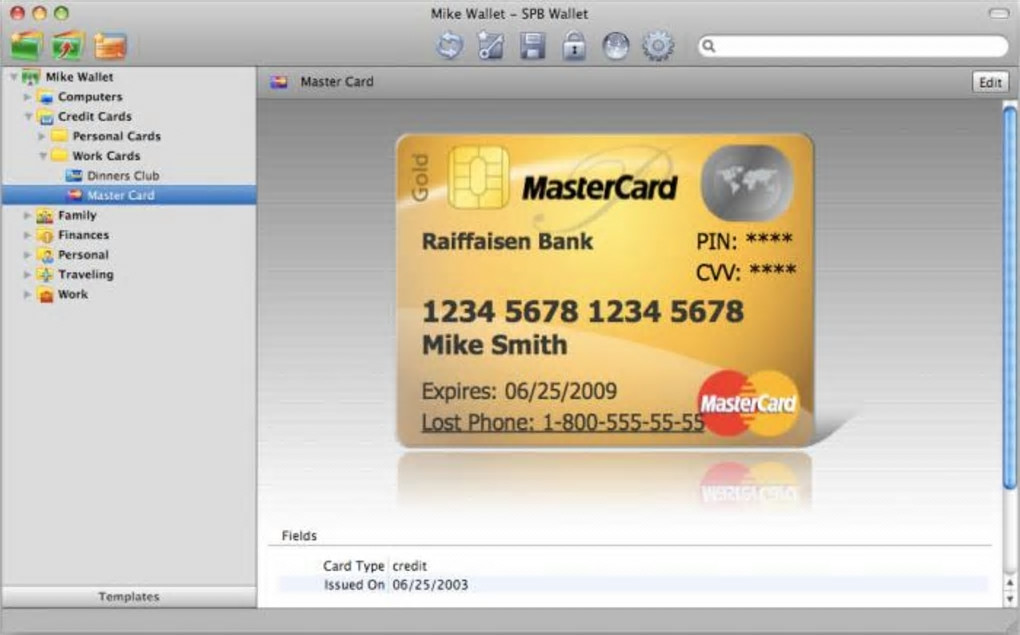Viewport: 1020px width, 635px height.
Task: Lock the wallet with padlock icon
Action: (x=574, y=47)
